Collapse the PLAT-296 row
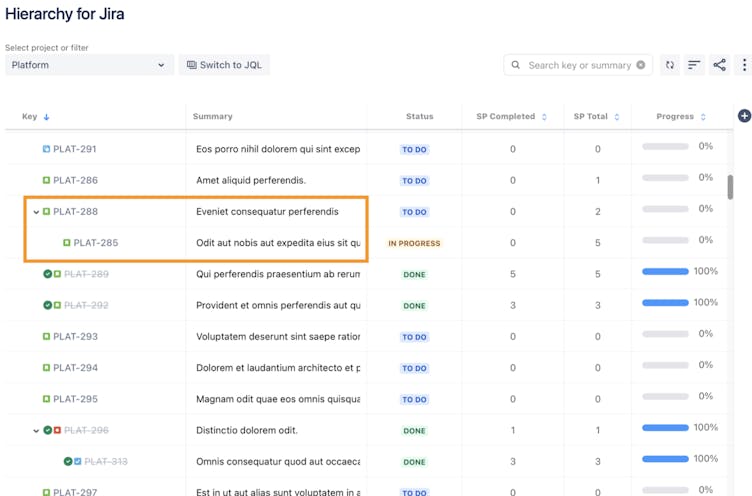The width and height of the screenshot is (752, 496). (36, 431)
